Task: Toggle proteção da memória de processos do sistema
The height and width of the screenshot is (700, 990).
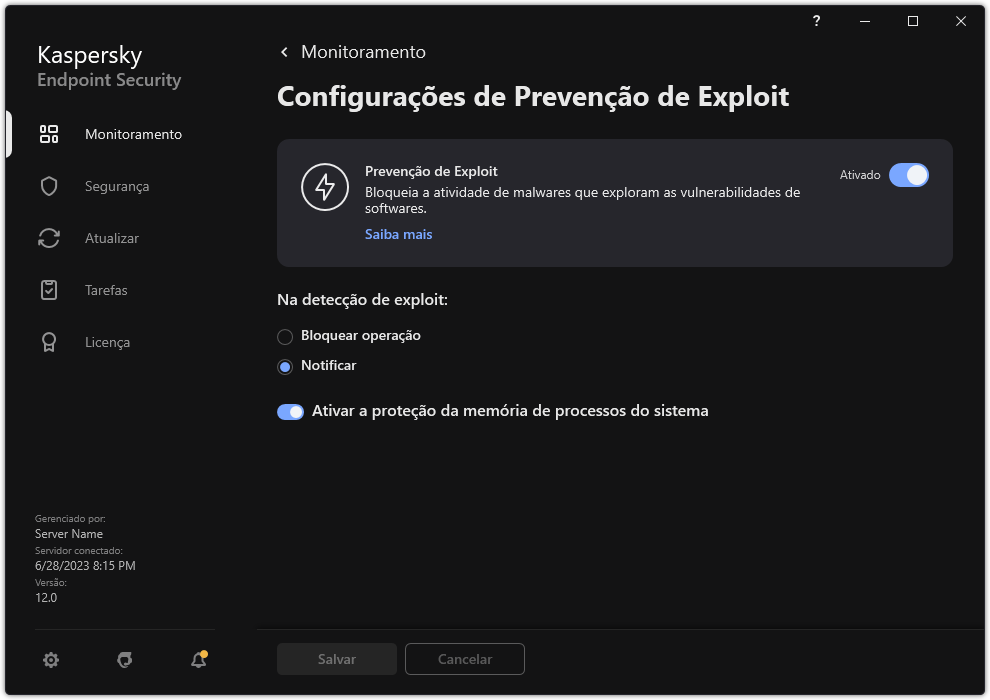Action: (290, 411)
